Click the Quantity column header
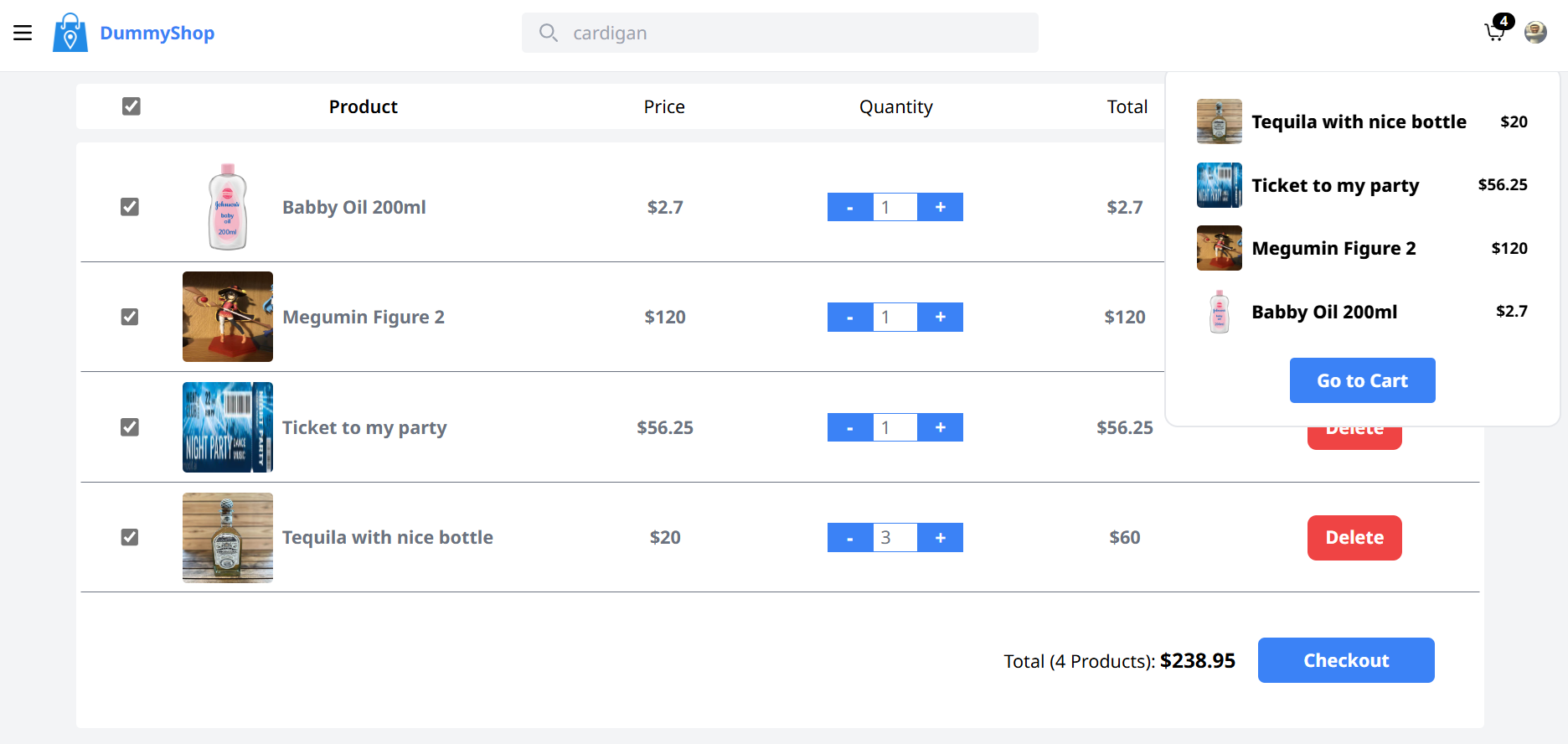The height and width of the screenshot is (744, 1568). point(895,106)
